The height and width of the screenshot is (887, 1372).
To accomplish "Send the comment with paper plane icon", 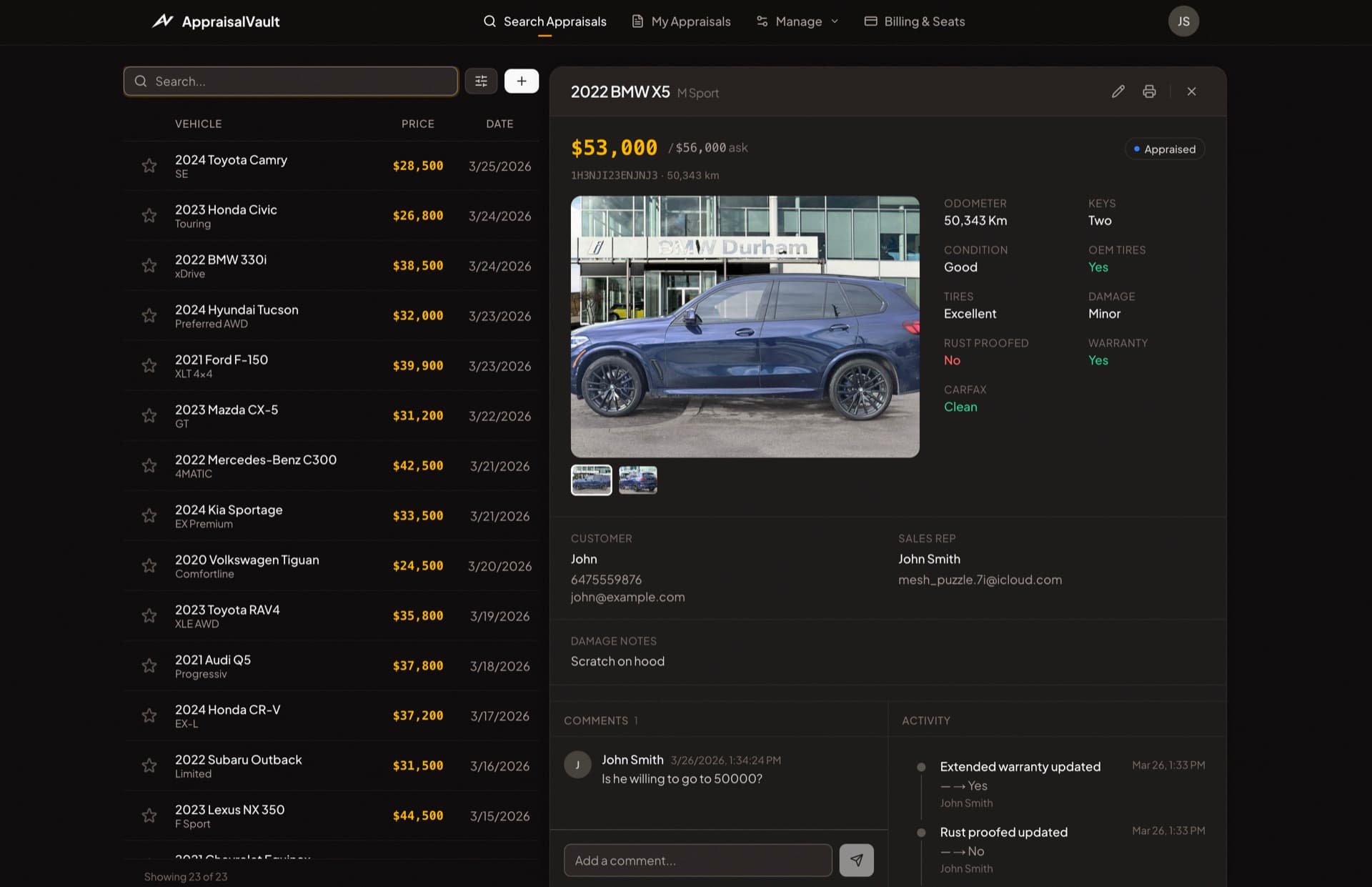I will [856, 860].
